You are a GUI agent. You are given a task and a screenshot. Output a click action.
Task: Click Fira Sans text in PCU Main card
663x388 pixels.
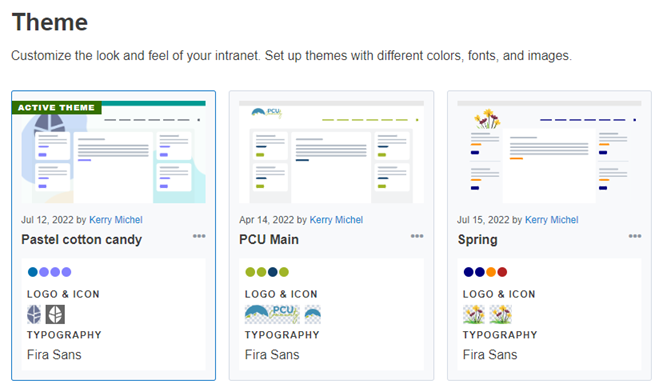(272, 355)
